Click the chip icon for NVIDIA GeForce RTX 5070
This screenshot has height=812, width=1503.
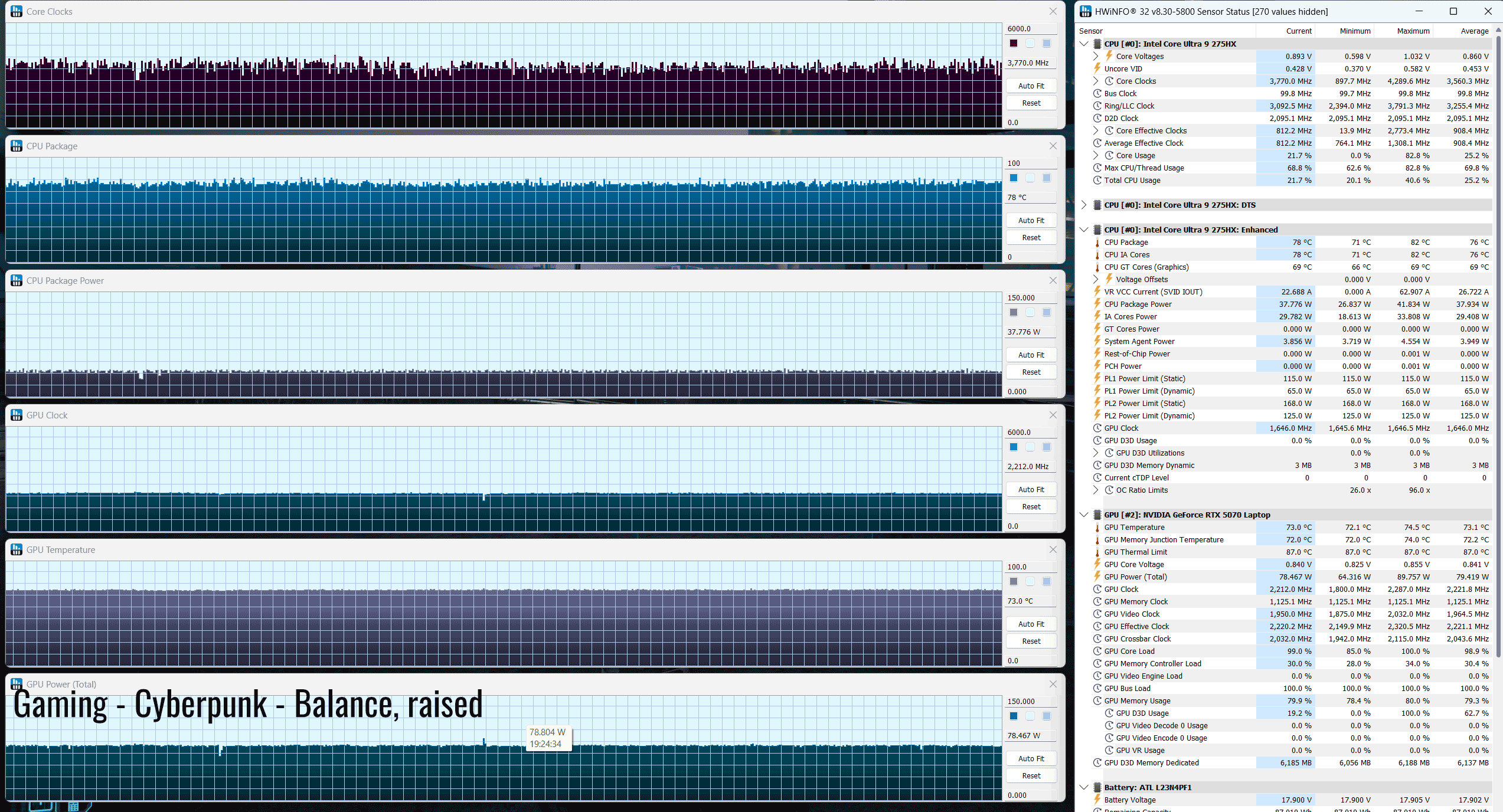(x=1097, y=515)
